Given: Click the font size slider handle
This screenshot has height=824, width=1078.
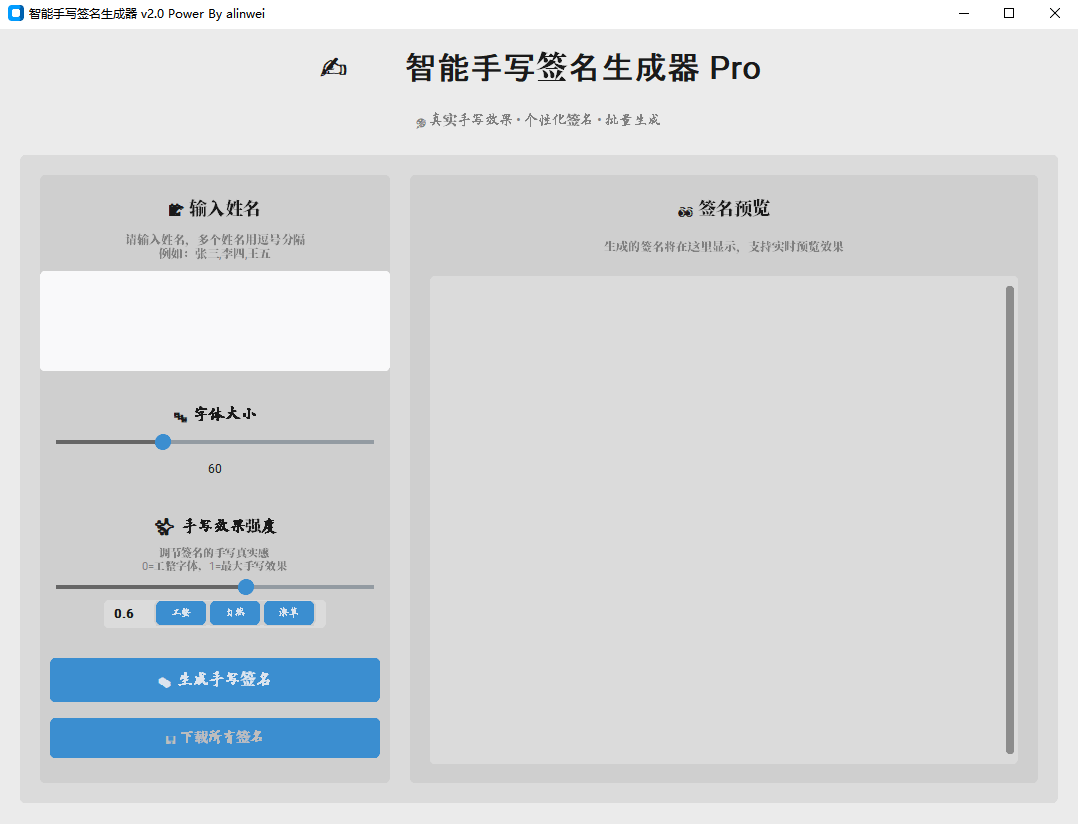Looking at the screenshot, I should (x=163, y=441).
